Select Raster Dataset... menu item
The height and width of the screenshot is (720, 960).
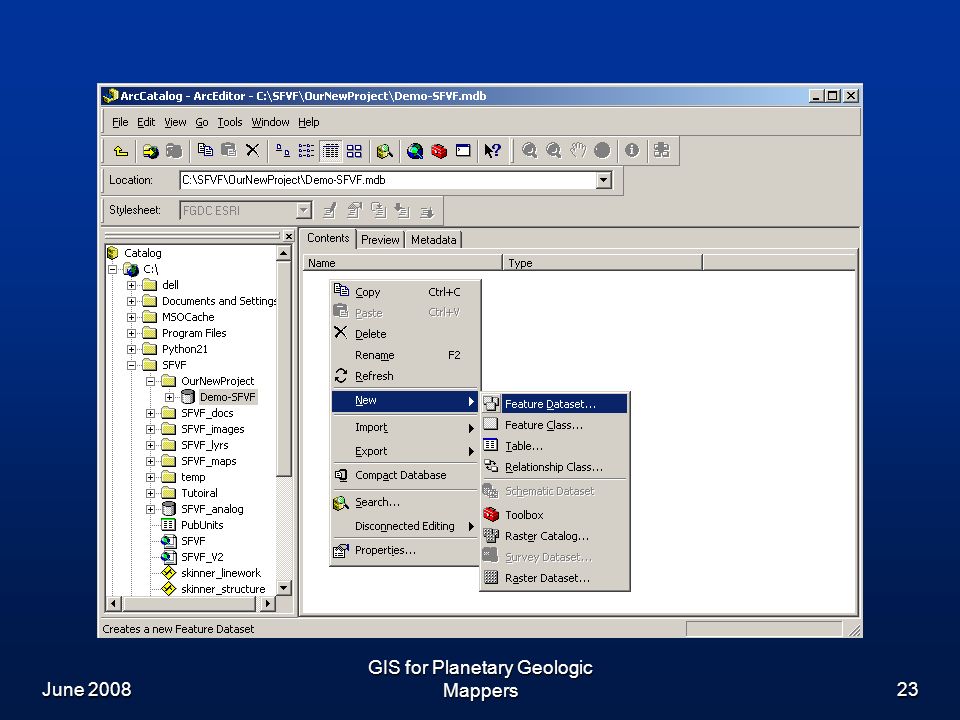click(555, 578)
